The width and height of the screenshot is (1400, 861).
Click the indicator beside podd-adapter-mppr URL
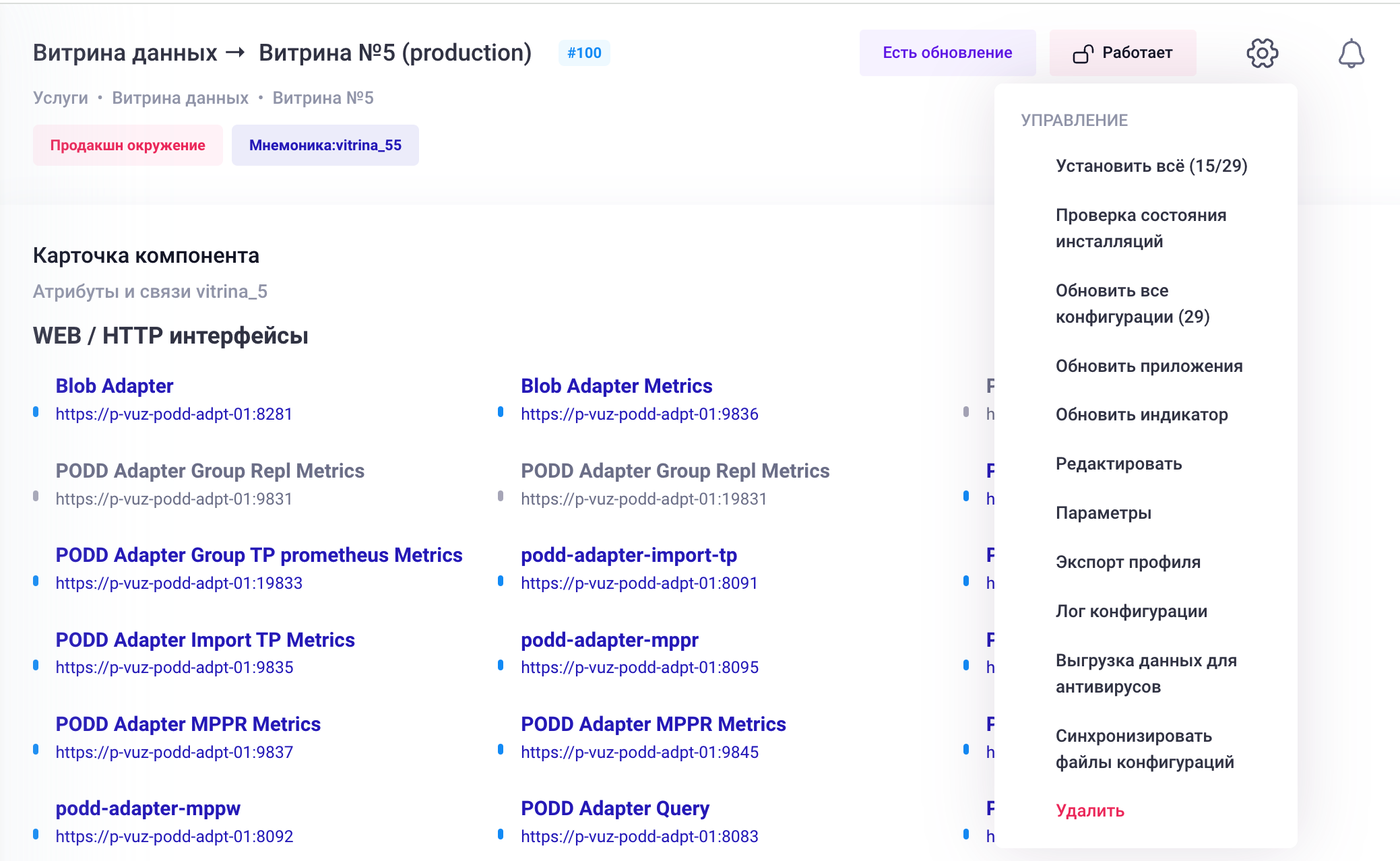tap(501, 667)
